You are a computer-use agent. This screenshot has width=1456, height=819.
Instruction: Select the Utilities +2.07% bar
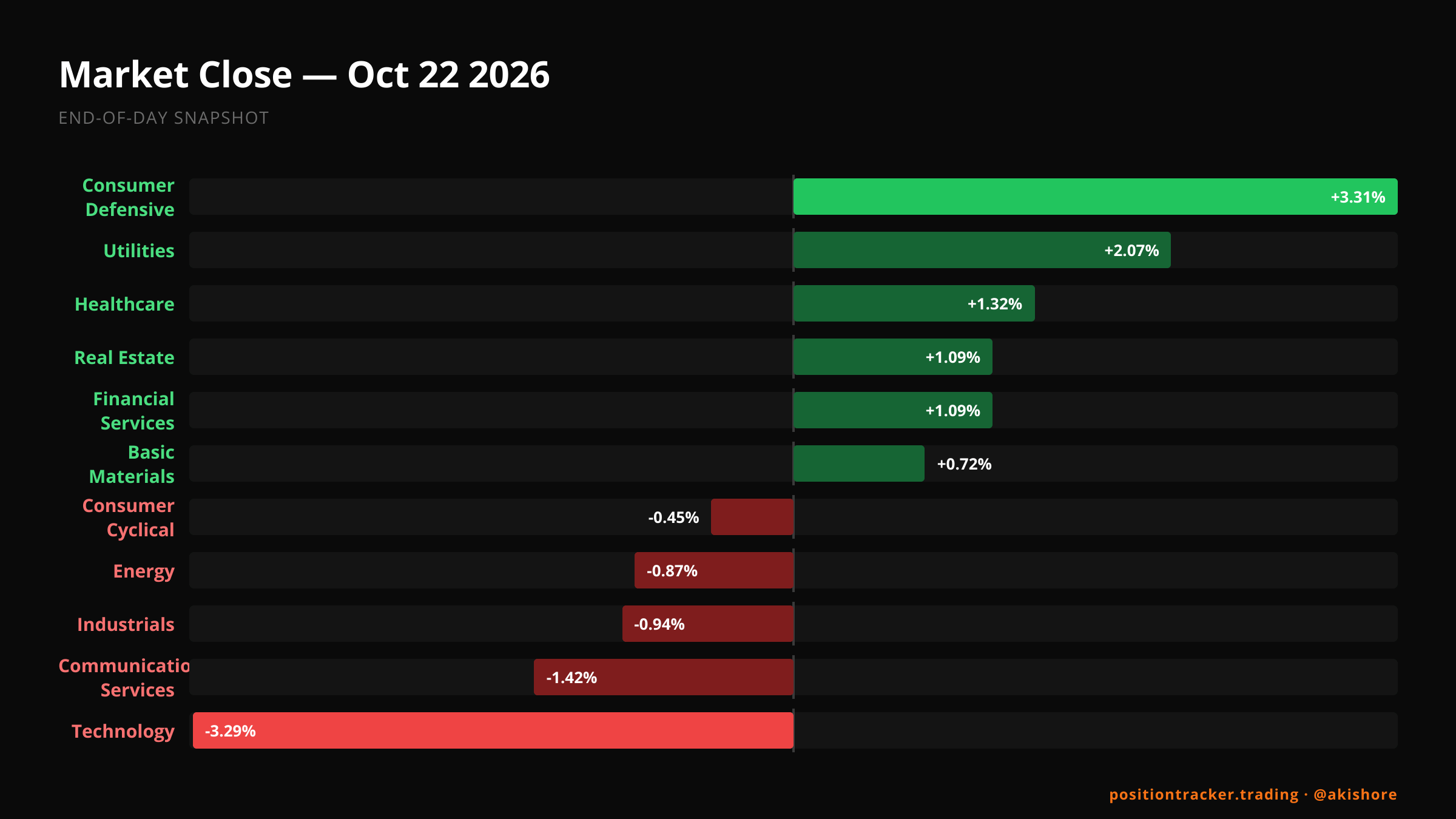(982, 250)
